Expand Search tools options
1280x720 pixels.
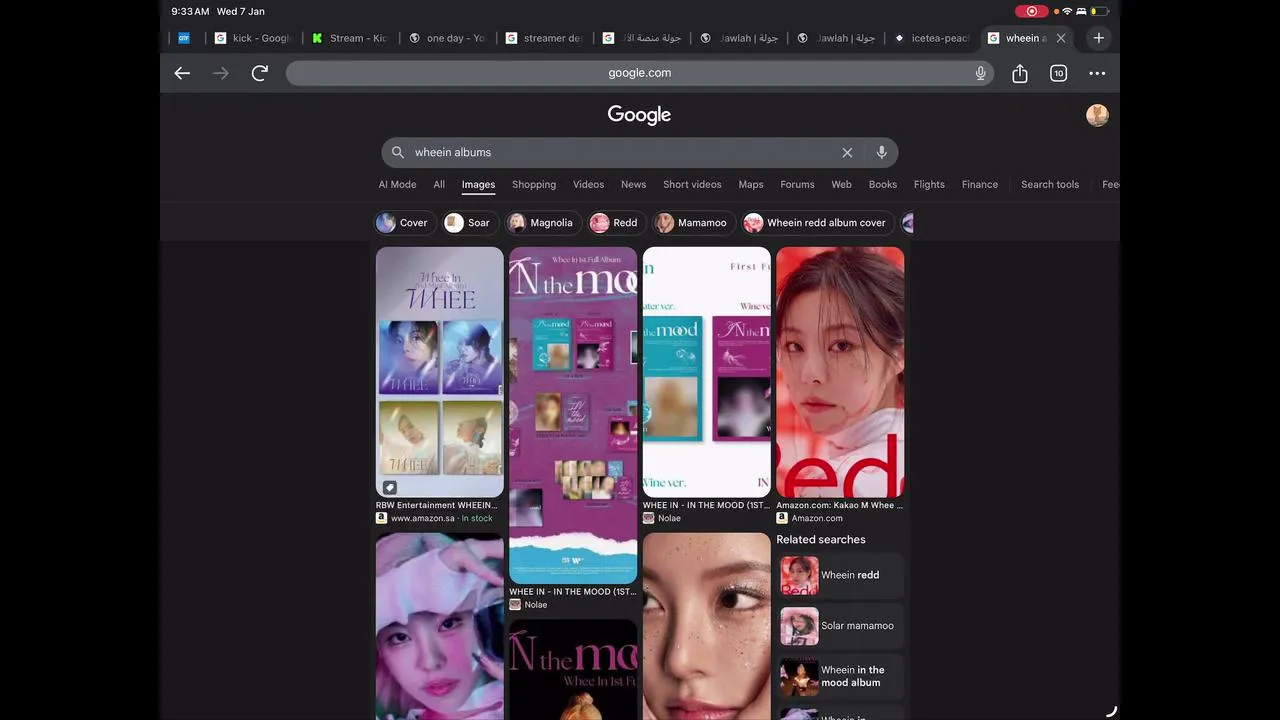[1050, 184]
